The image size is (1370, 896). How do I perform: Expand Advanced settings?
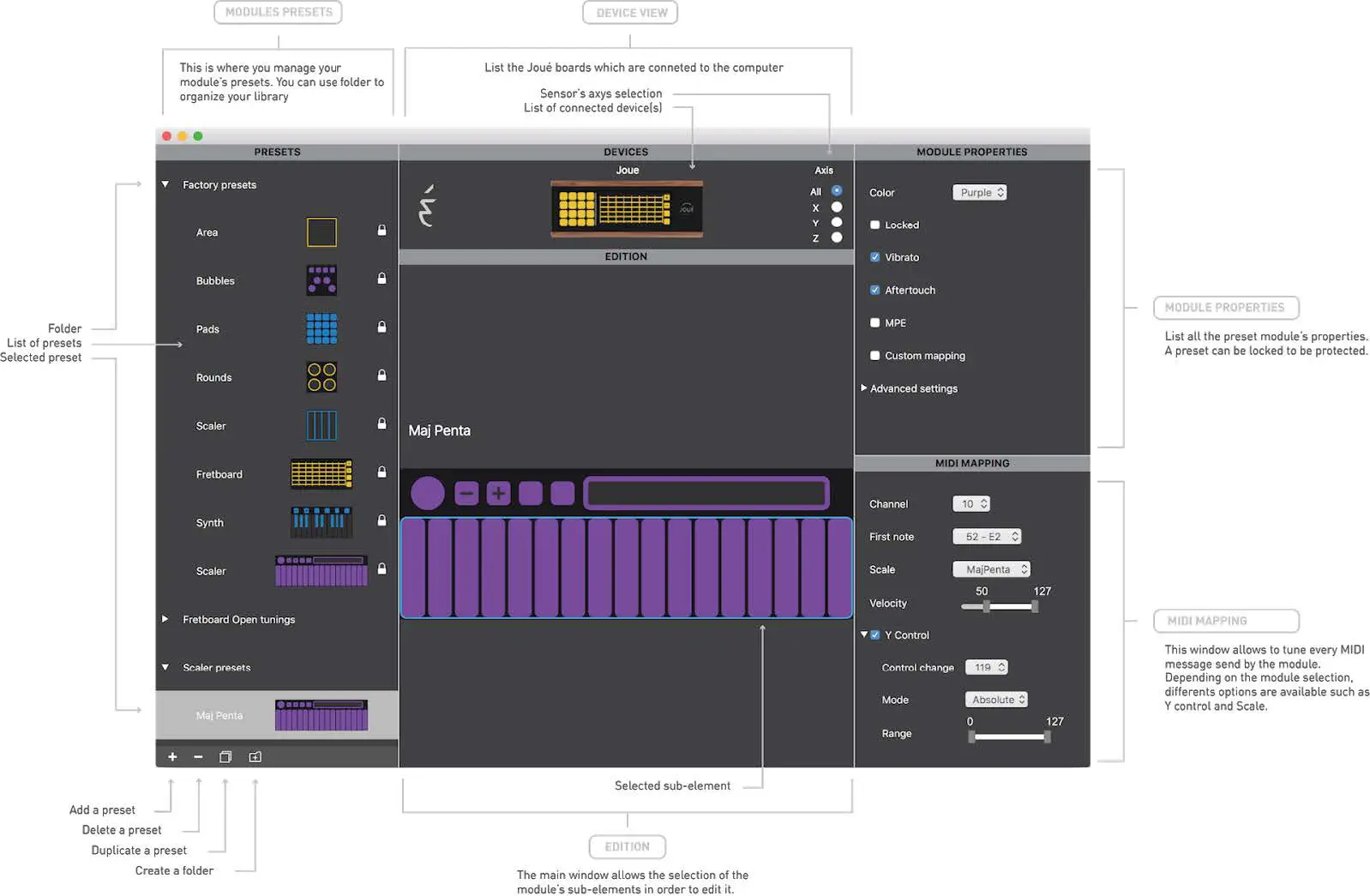click(x=864, y=388)
